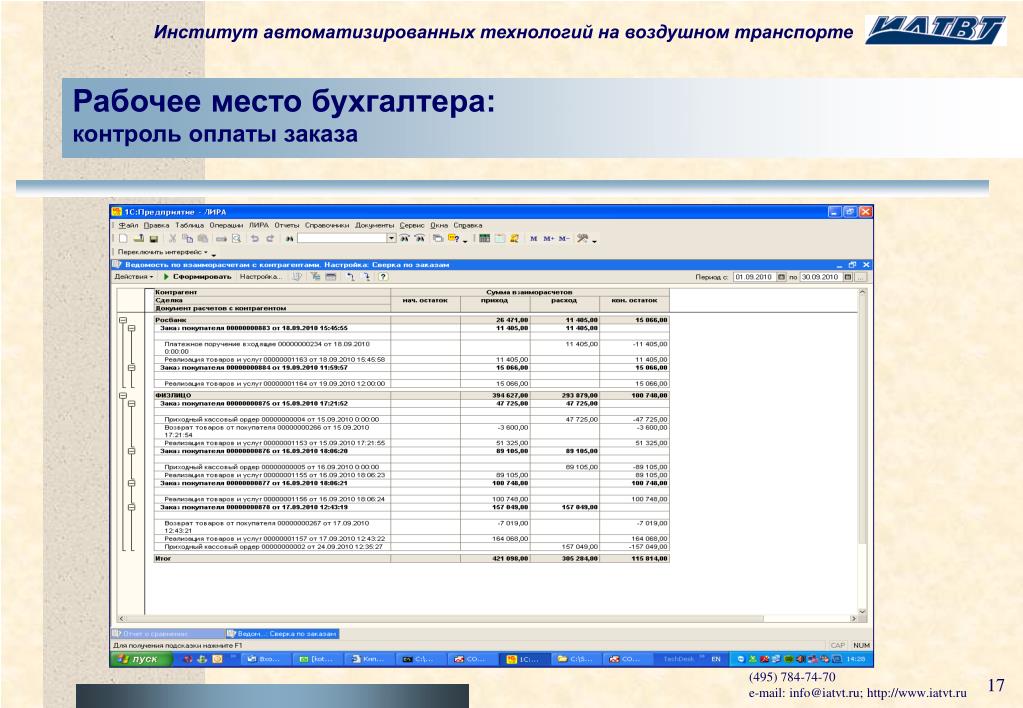Click the tools settings icon in the toolbar
The image size is (1023, 708).
[582, 239]
